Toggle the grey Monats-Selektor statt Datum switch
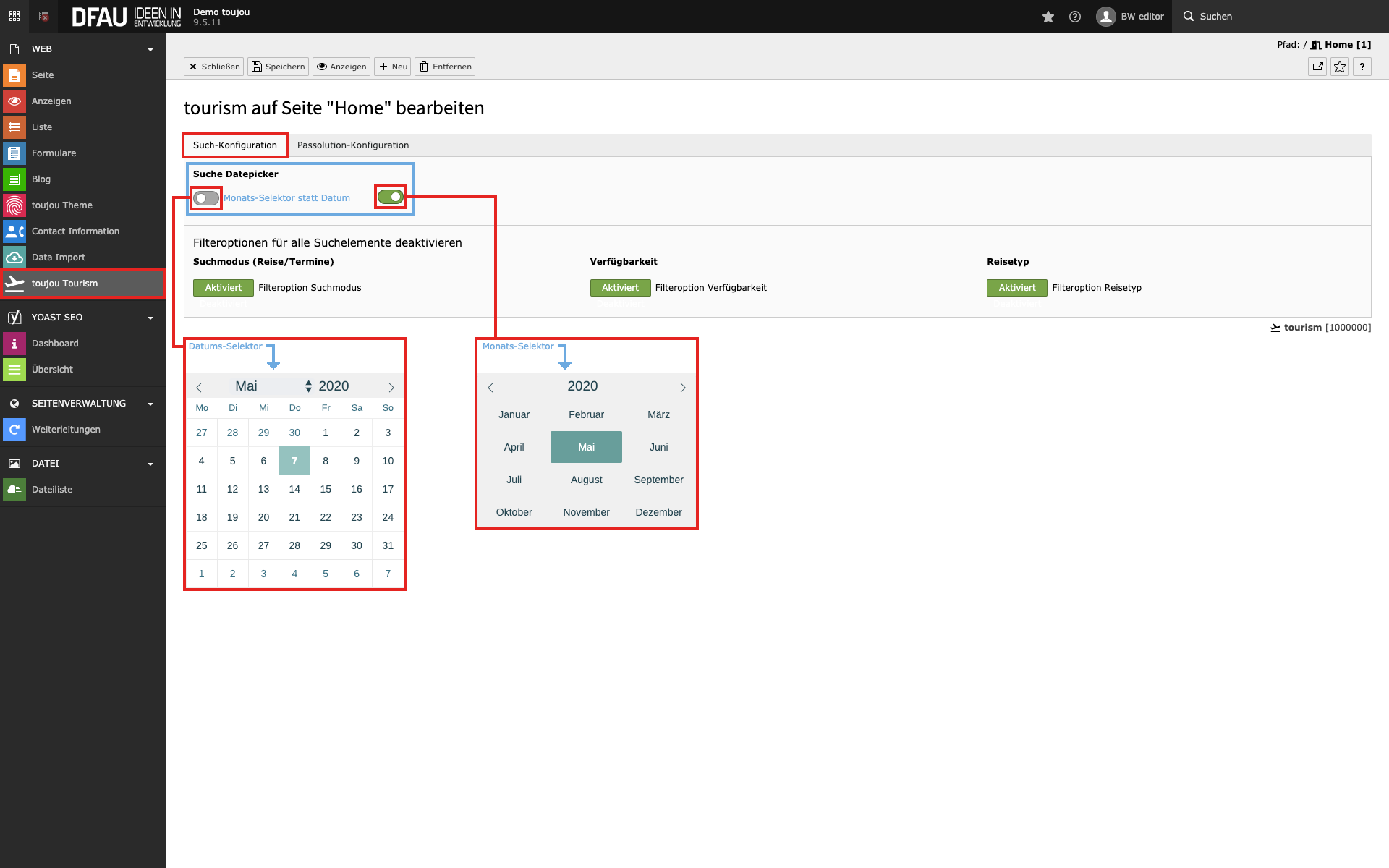 (206, 198)
